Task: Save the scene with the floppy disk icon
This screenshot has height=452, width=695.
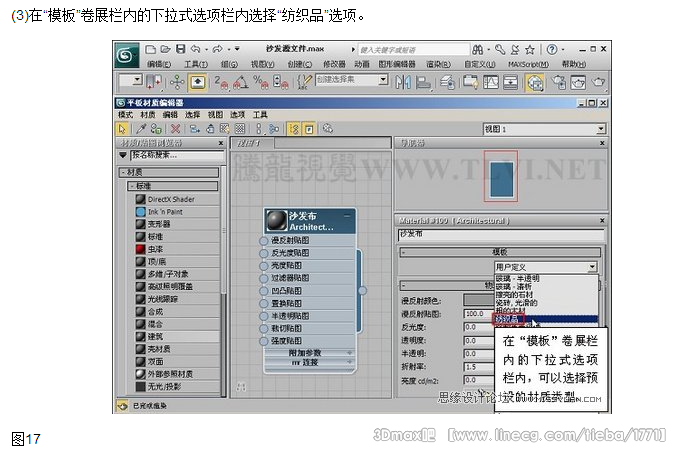Action: pos(180,49)
